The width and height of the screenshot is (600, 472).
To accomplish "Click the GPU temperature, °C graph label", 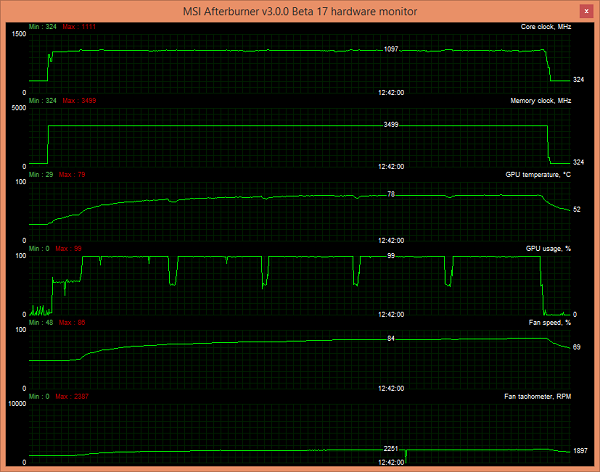I will [538, 174].
